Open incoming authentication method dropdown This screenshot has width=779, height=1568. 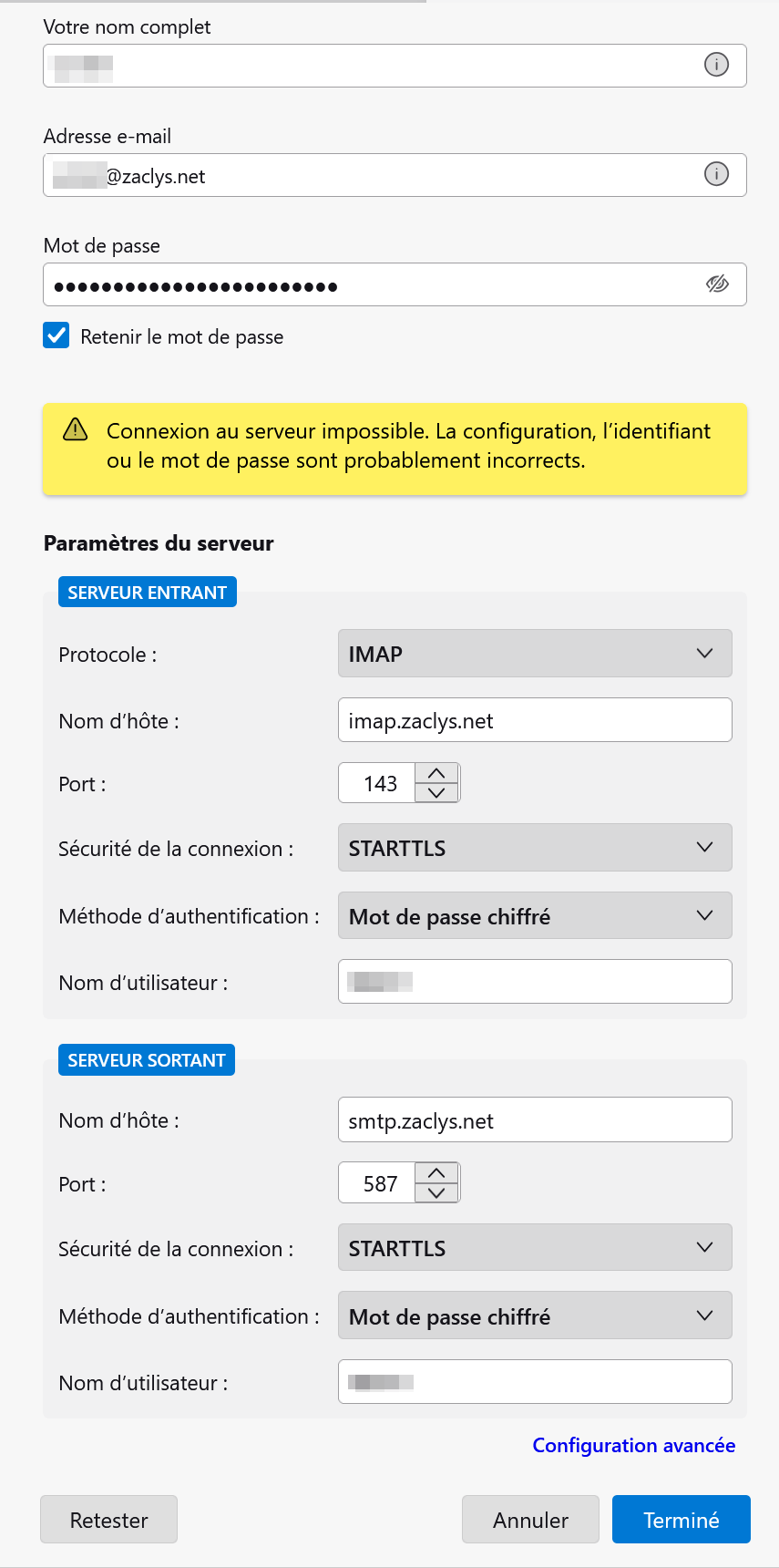pos(535,916)
